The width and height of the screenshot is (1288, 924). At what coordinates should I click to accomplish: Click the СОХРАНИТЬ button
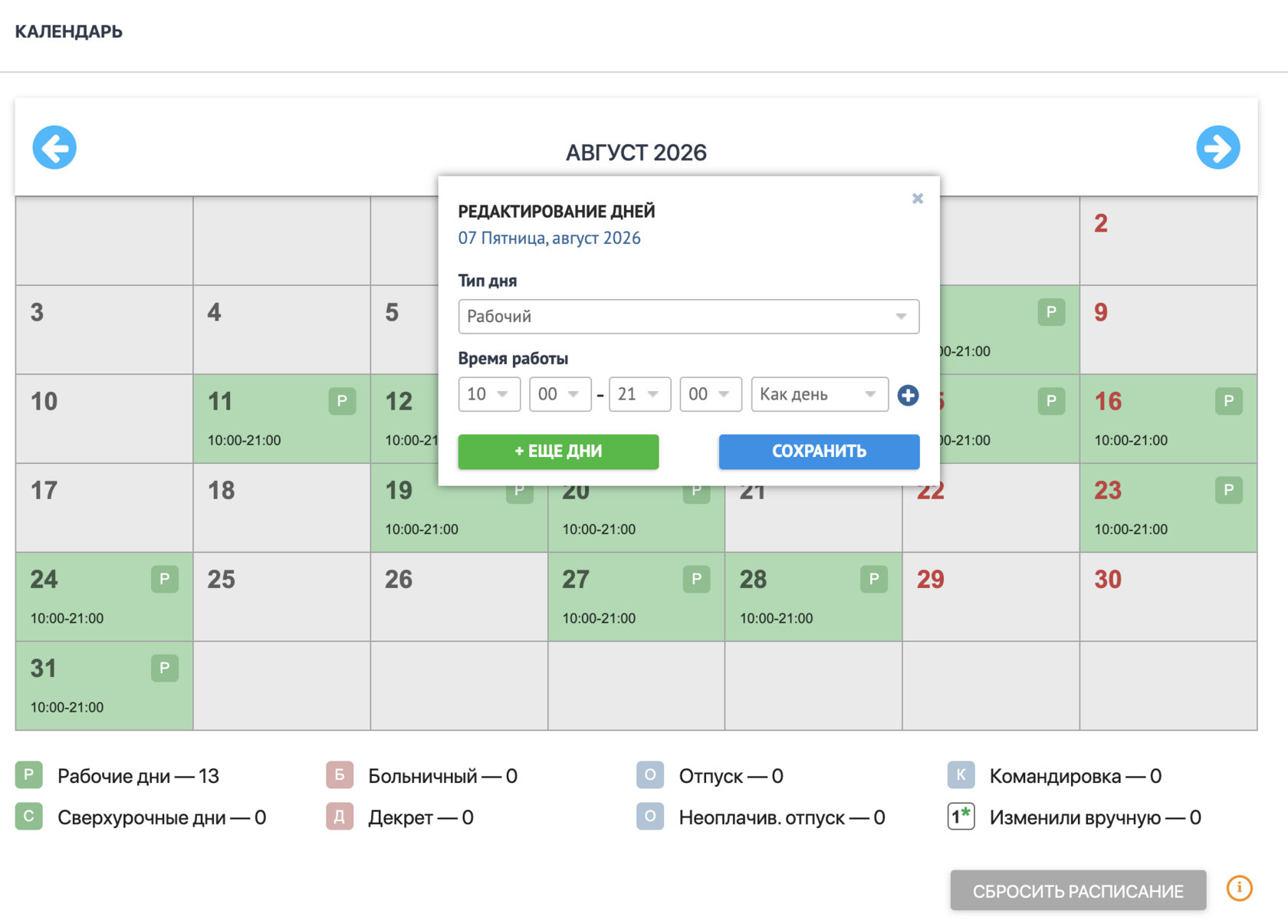819,452
